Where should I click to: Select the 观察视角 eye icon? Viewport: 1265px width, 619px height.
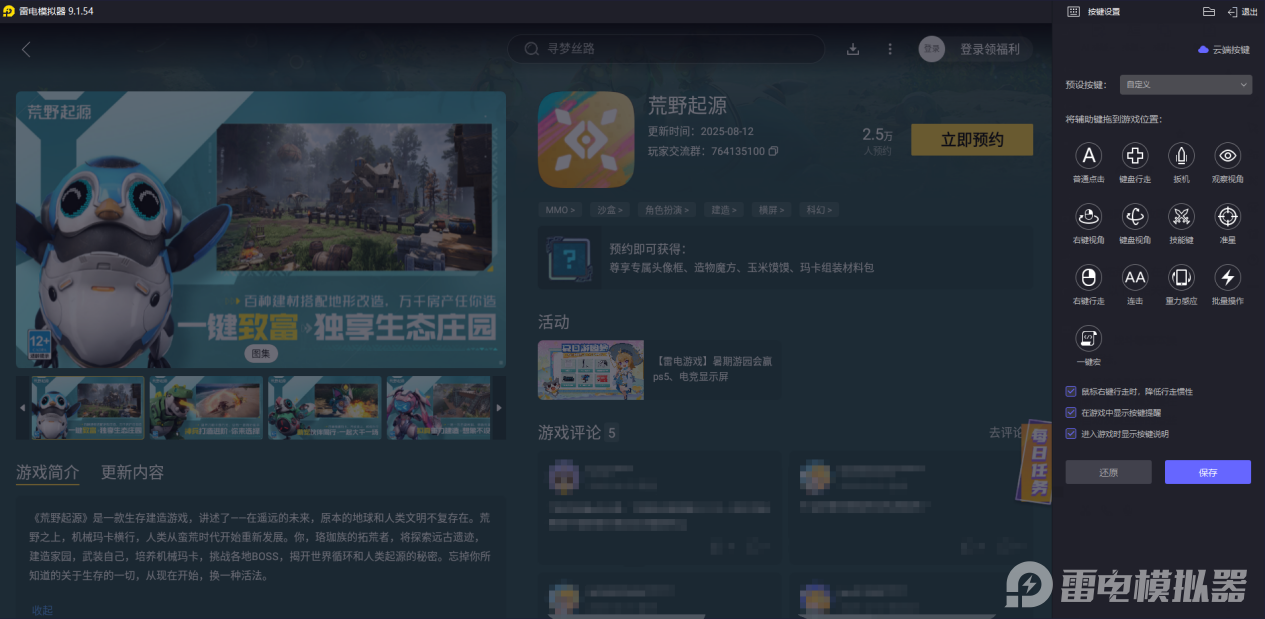click(1228, 156)
